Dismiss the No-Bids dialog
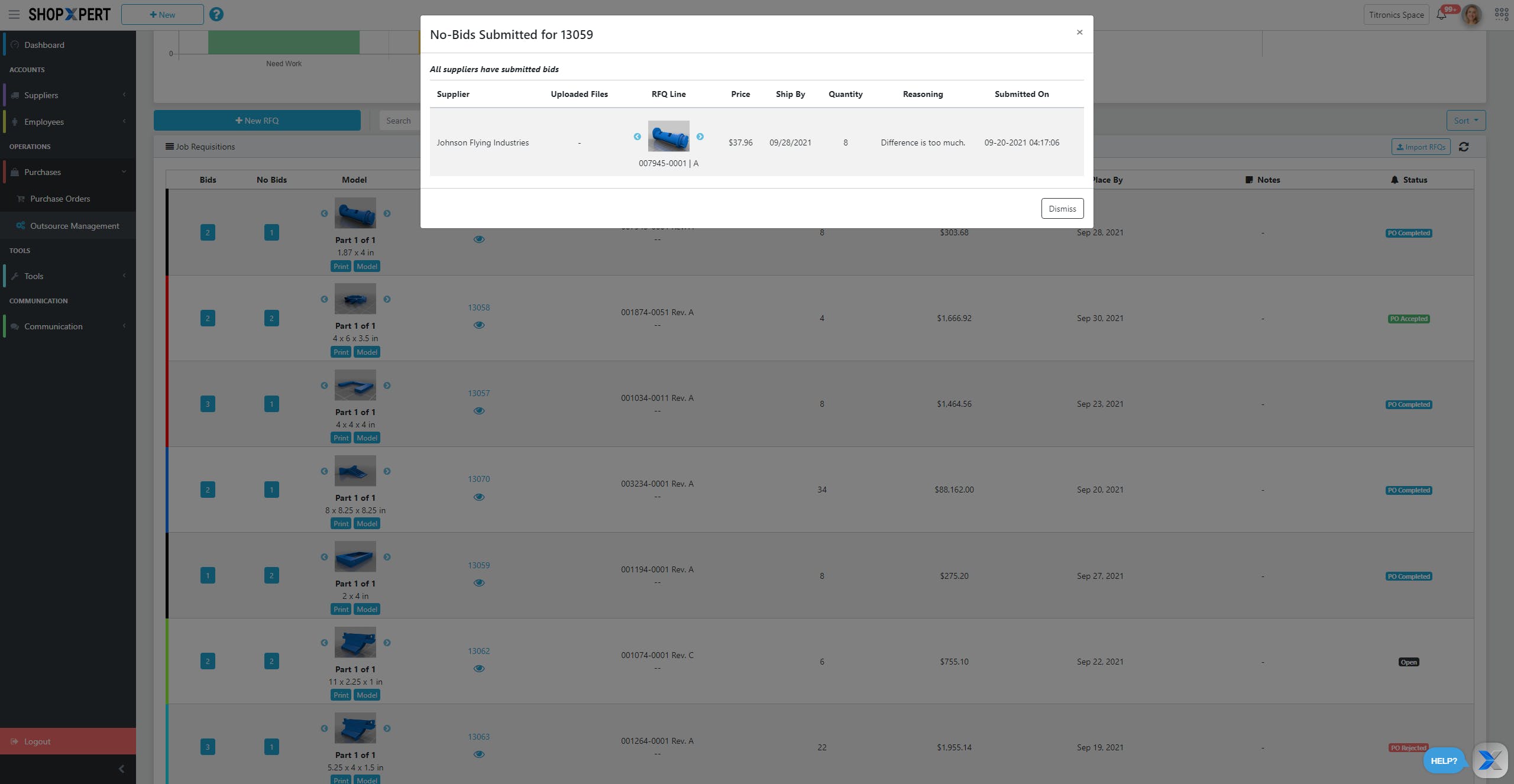Screen dimensions: 1514x784 pyautogui.click(x=1062, y=209)
